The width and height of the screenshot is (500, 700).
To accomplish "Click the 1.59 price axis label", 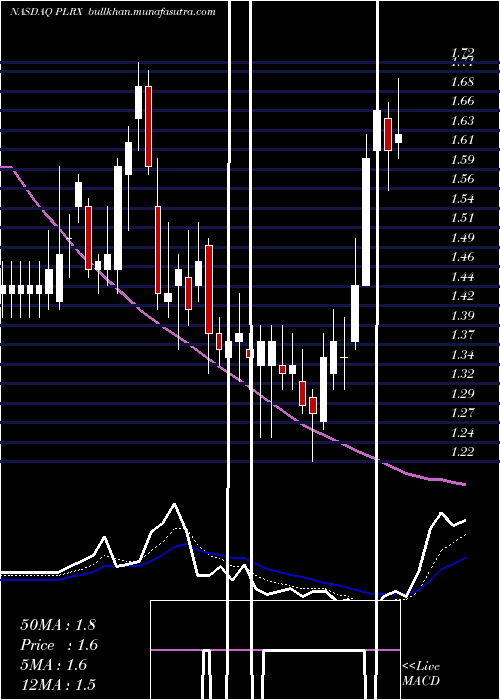I will 462,159.
